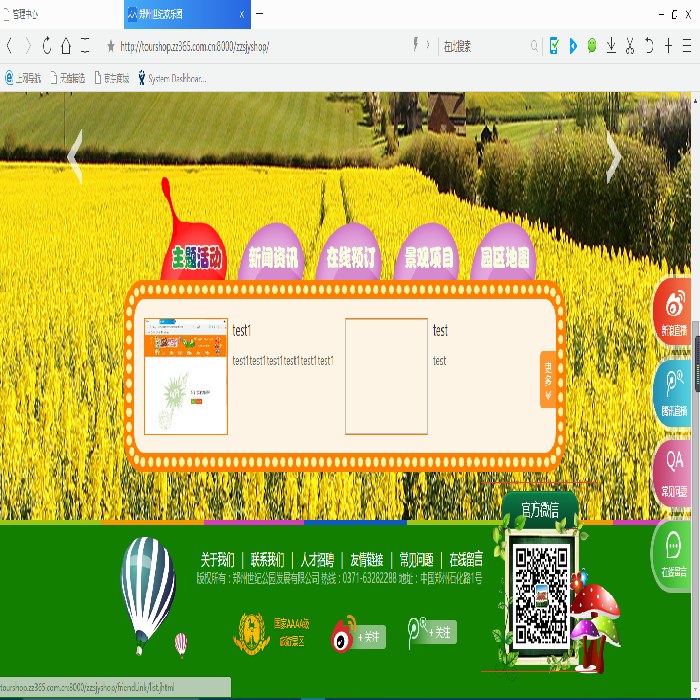Image resolution: width=700 pixels, height=700 pixels.
Task: Expand the 更多 arrow on content panel
Action: [x=548, y=379]
